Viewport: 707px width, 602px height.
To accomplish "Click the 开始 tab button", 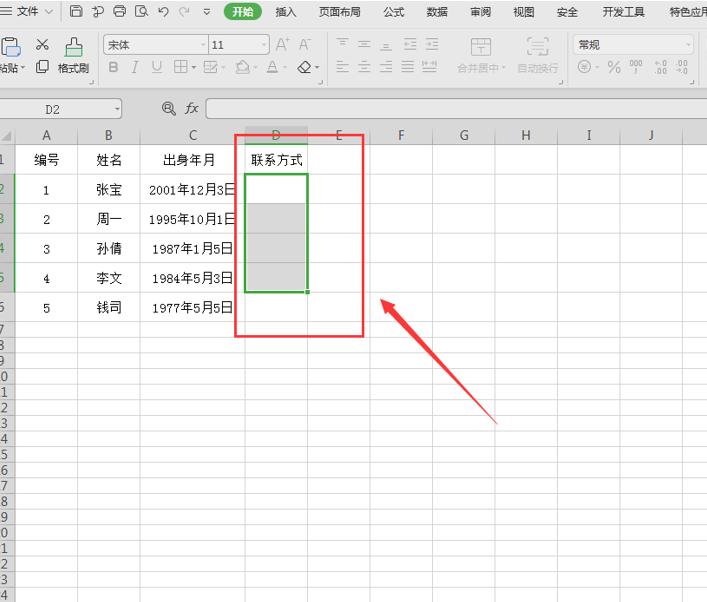I will coord(243,11).
